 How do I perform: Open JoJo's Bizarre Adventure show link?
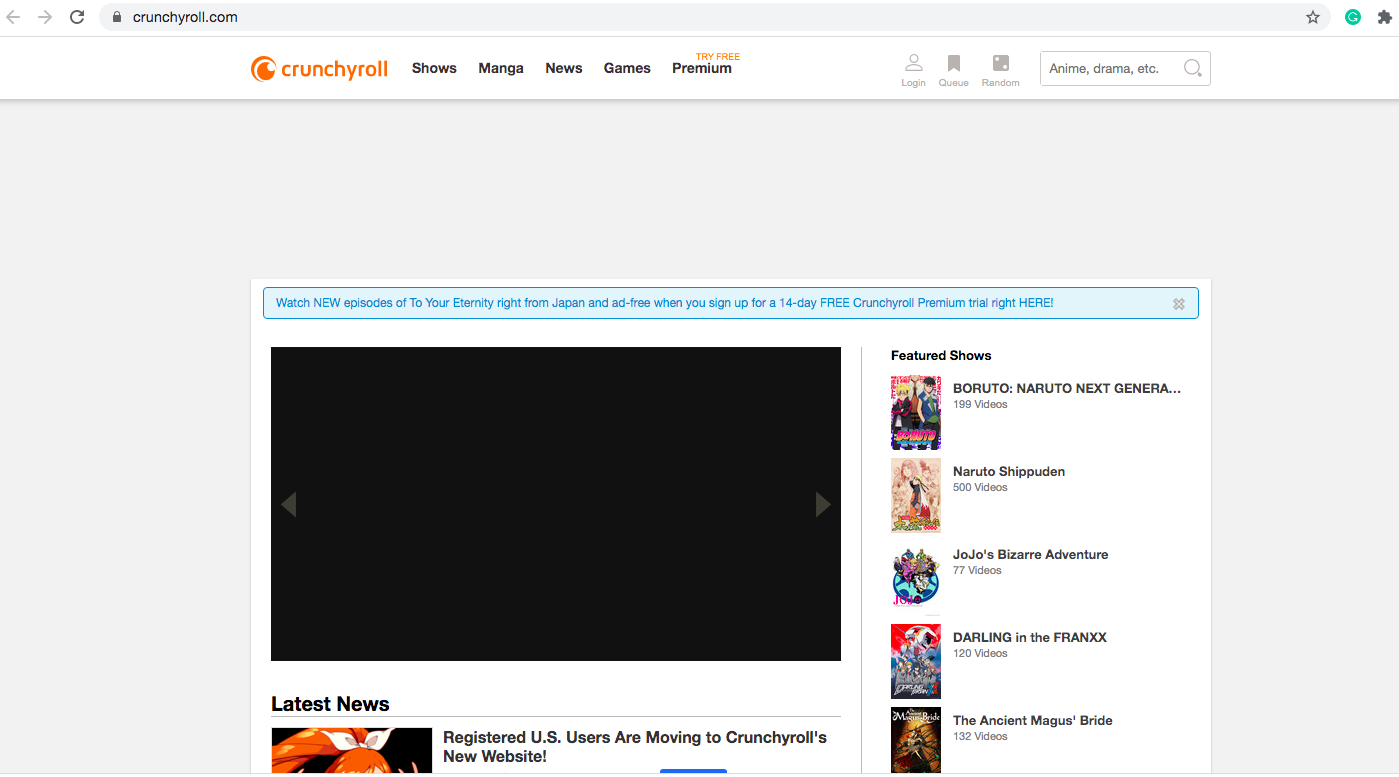coord(1030,554)
